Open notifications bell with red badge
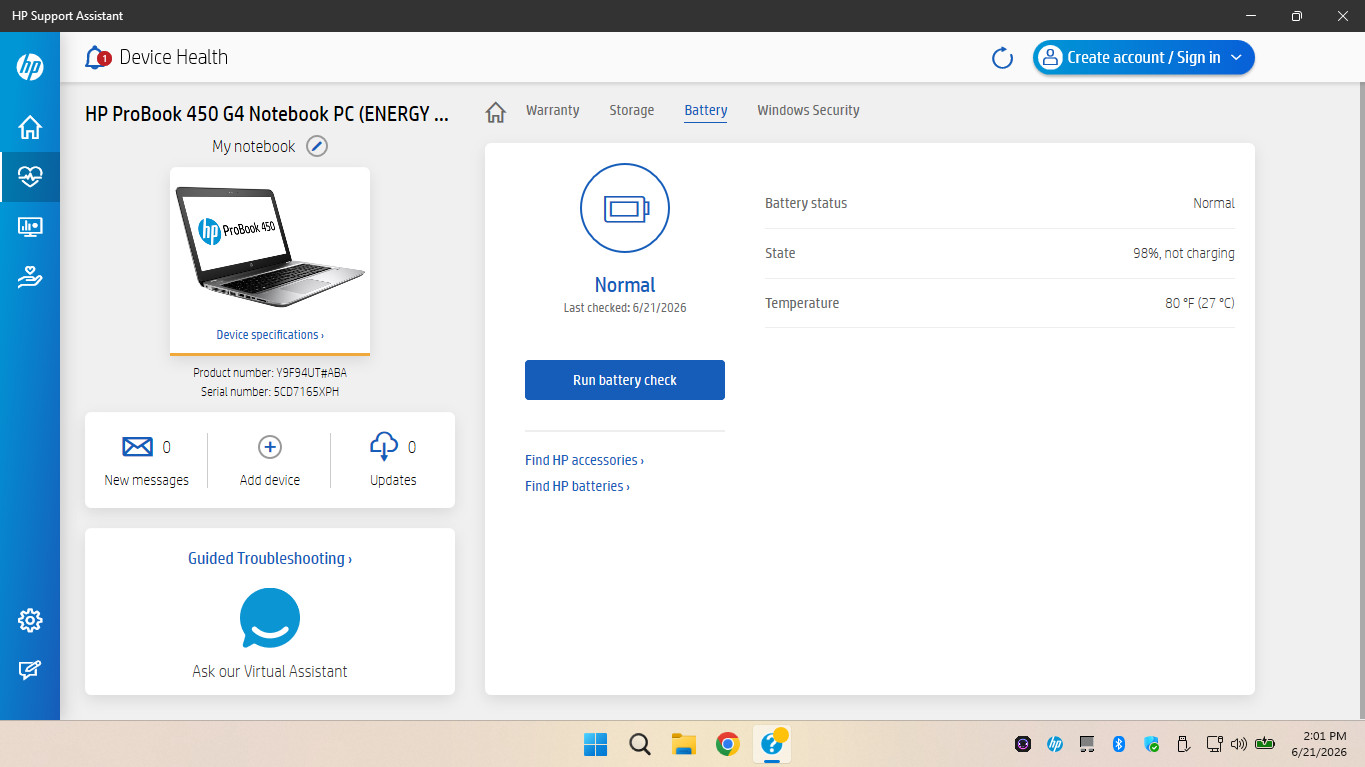Image resolution: width=1365 pixels, height=767 pixels. (97, 57)
